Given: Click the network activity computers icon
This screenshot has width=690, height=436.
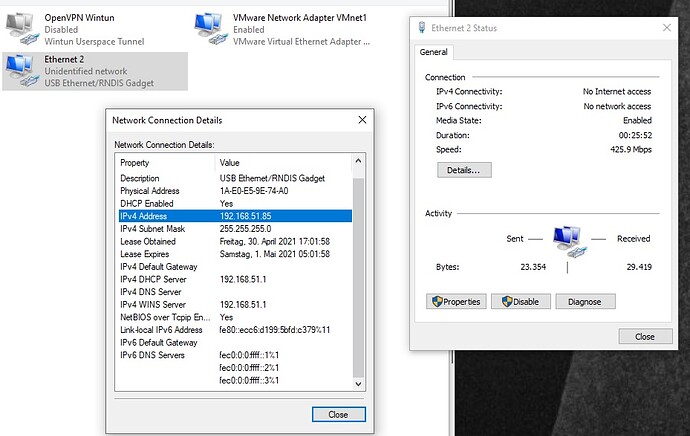Looking at the screenshot, I should pos(569,241).
